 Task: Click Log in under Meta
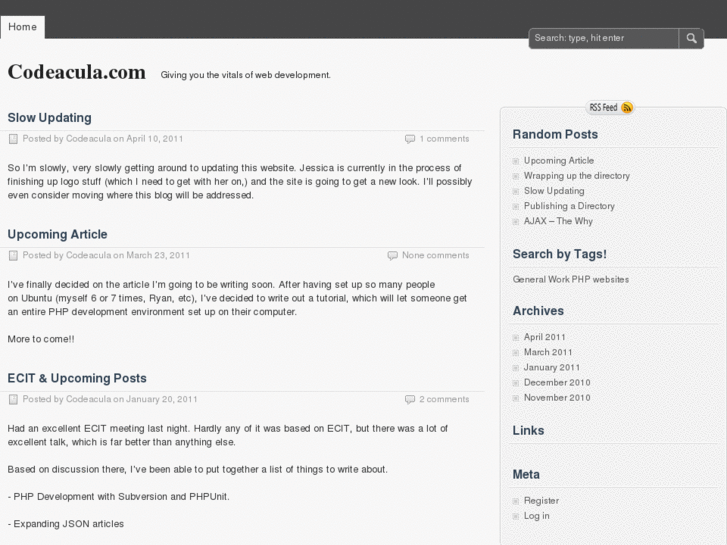(x=537, y=516)
